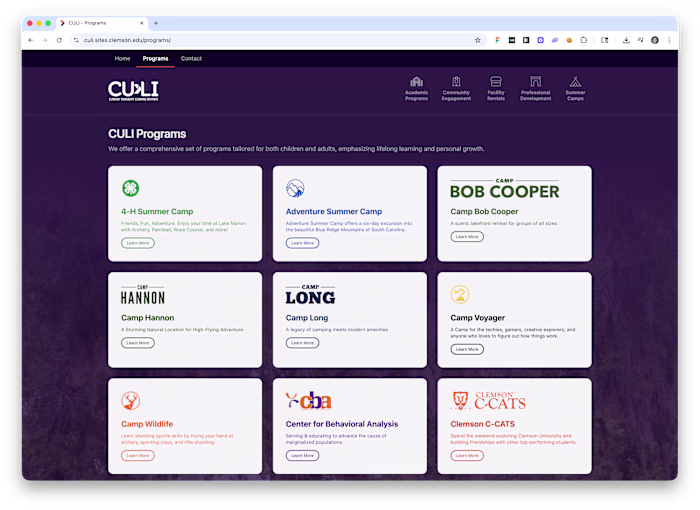Click Learn More under Camp Bob Cooper
Screen dimensions: 700x510
pyautogui.click(x=467, y=237)
